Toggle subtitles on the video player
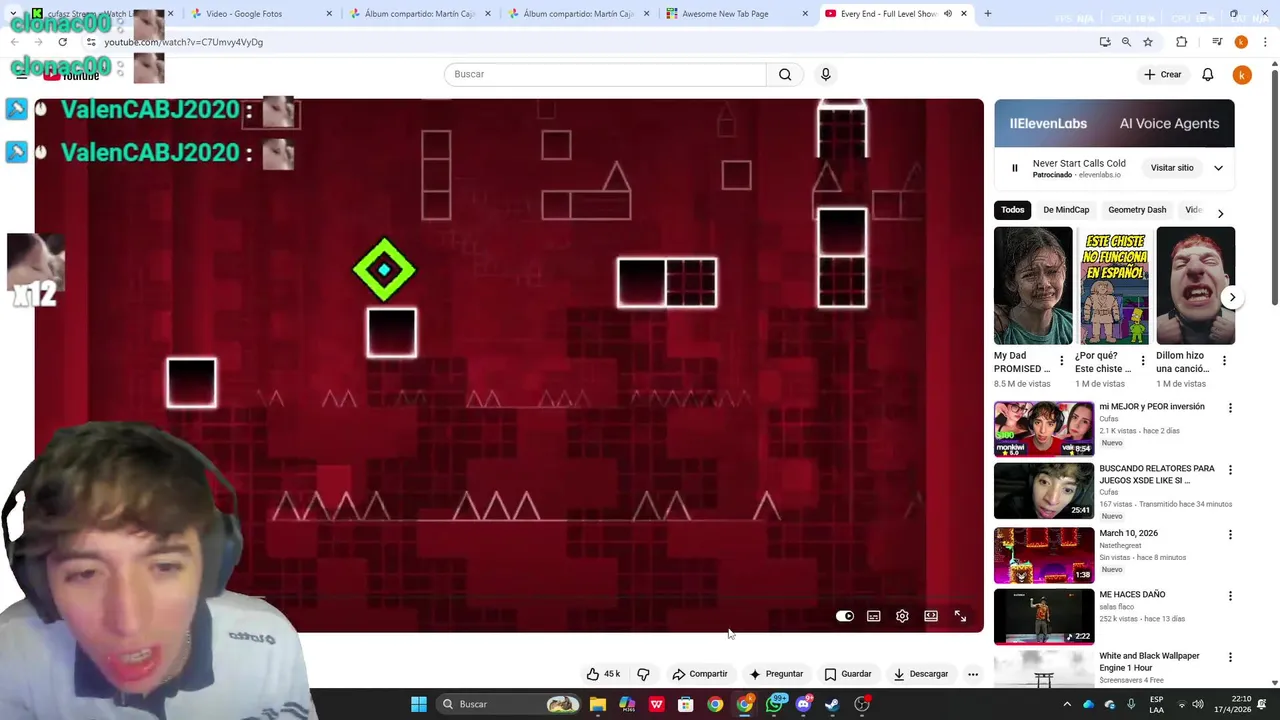The width and height of the screenshot is (1280, 720). tap(873, 616)
